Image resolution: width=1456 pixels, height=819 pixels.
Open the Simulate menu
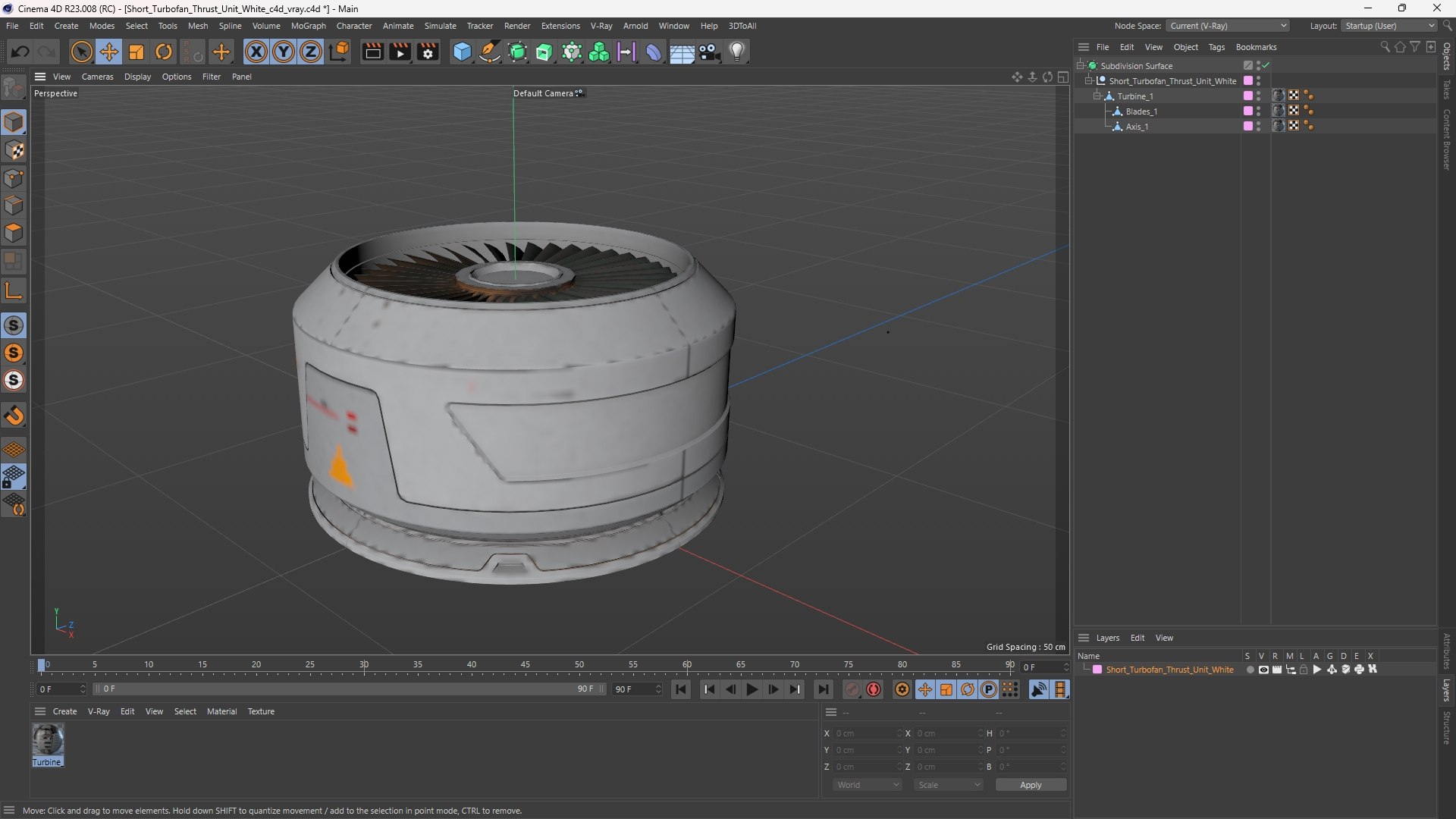440,26
